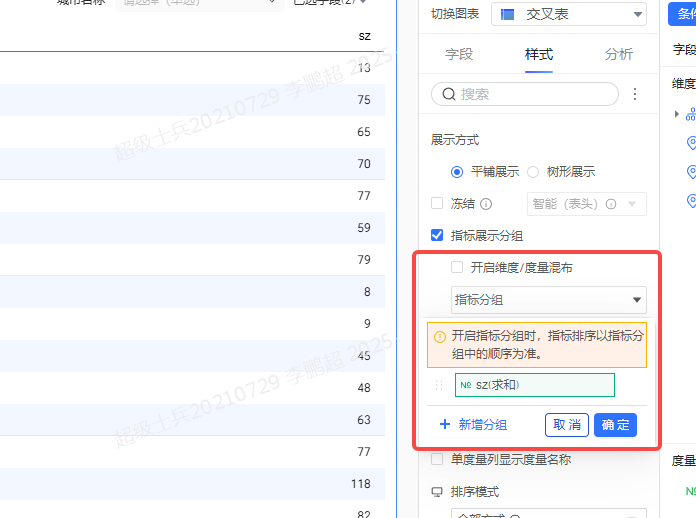Uncheck the 指标展示分组 checkbox
This screenshot has width=696, height=518.
437,236
